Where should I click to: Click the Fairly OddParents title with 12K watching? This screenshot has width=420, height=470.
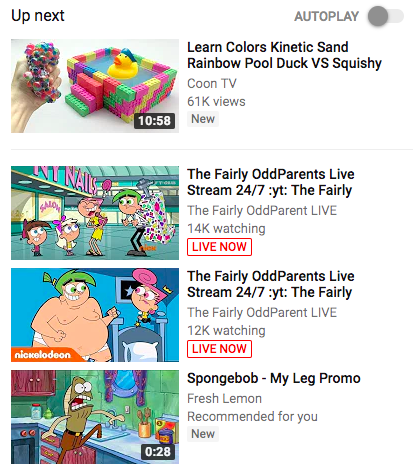pyautogui.click(x=270, y=284)
